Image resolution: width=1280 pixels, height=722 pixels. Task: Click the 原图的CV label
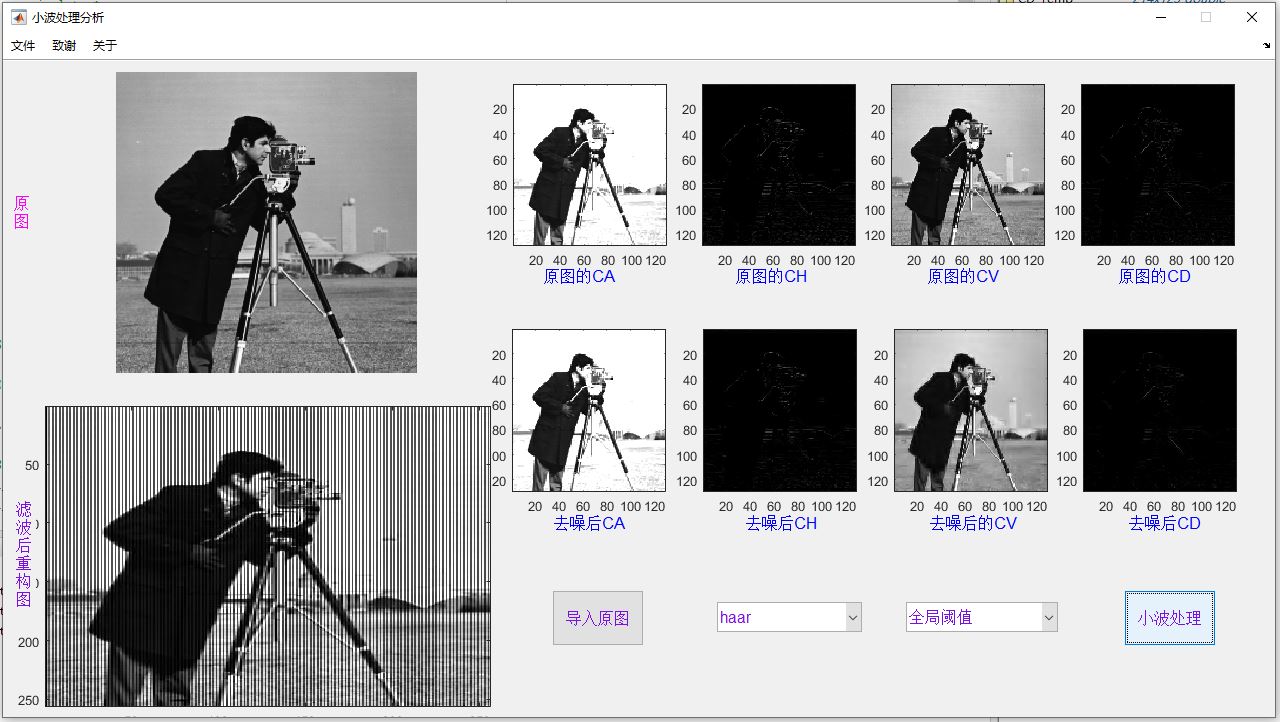pyautogui.click(x=963, y=277)
